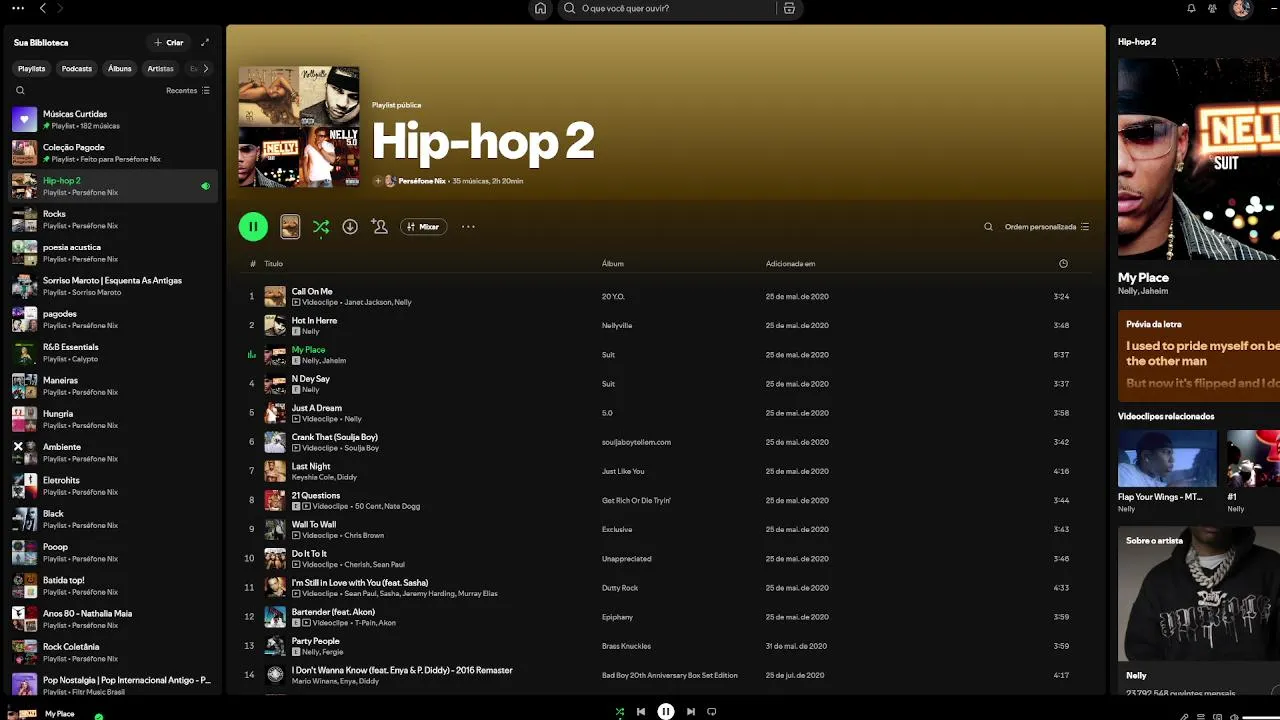Open Janet Jackson artist link
1280x720 pixels.
366,302
